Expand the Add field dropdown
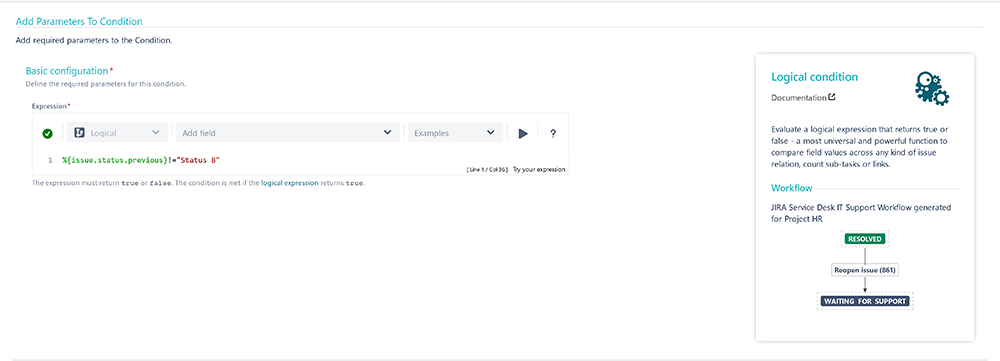 pos(288,133)
